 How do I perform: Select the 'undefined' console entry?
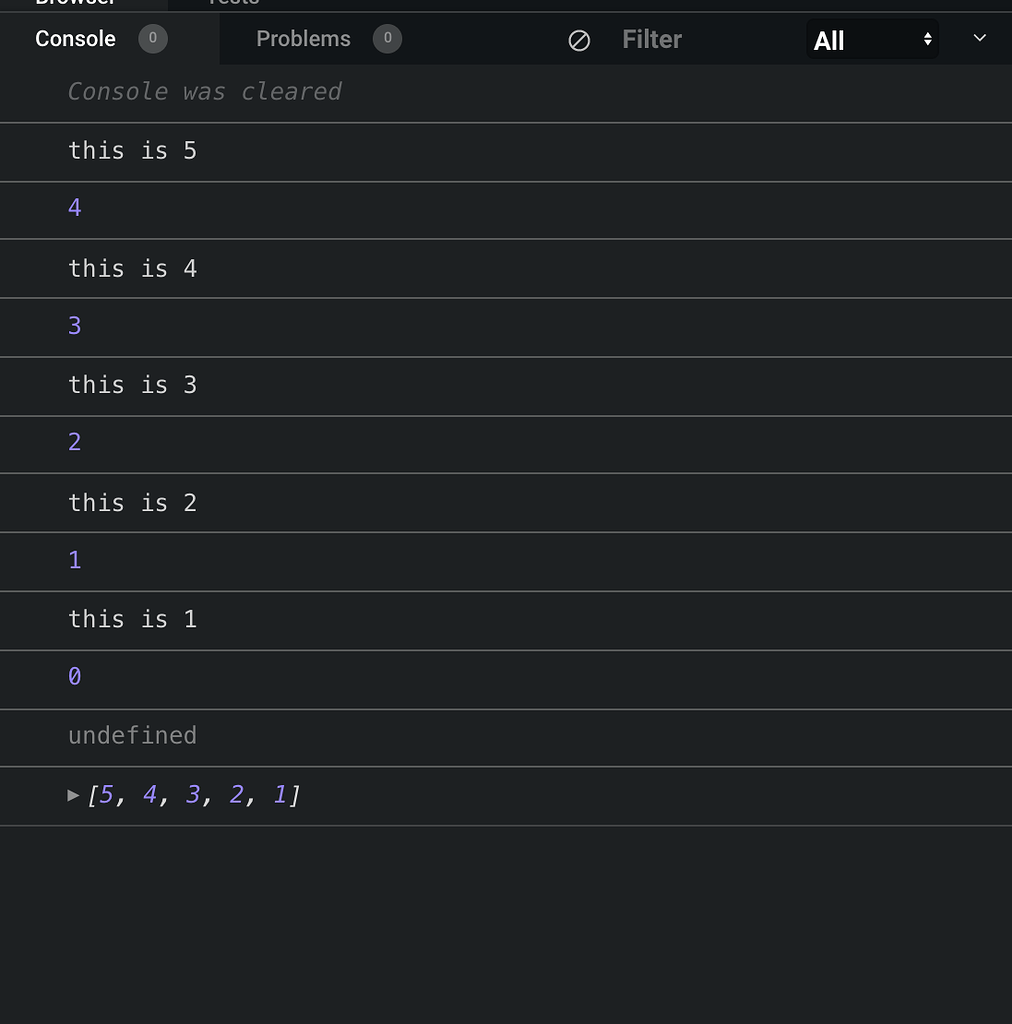coord(132,736)
